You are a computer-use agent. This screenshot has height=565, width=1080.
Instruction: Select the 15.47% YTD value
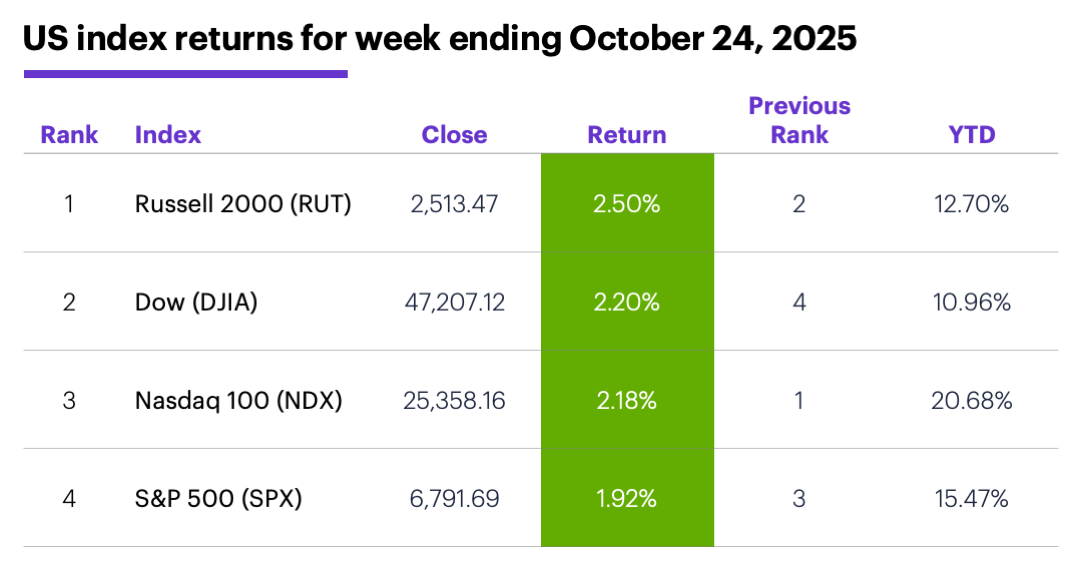pos(972,498)
